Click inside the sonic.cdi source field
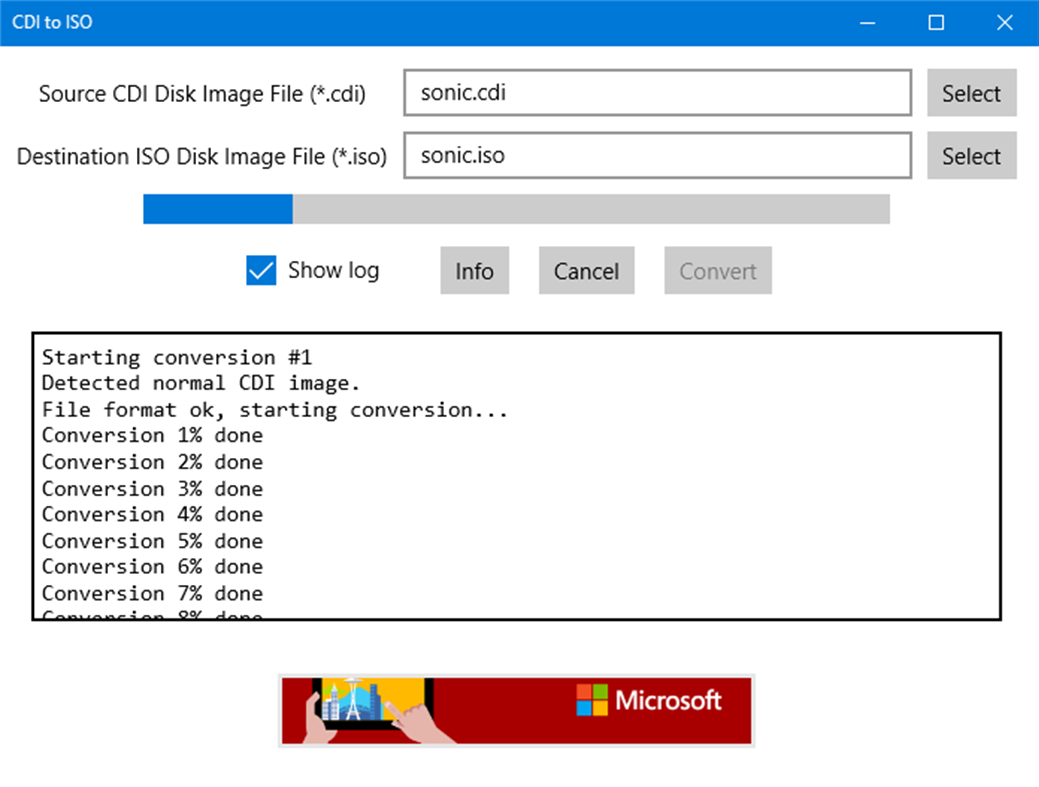1039x787 pixels. [x=657, y=92]
